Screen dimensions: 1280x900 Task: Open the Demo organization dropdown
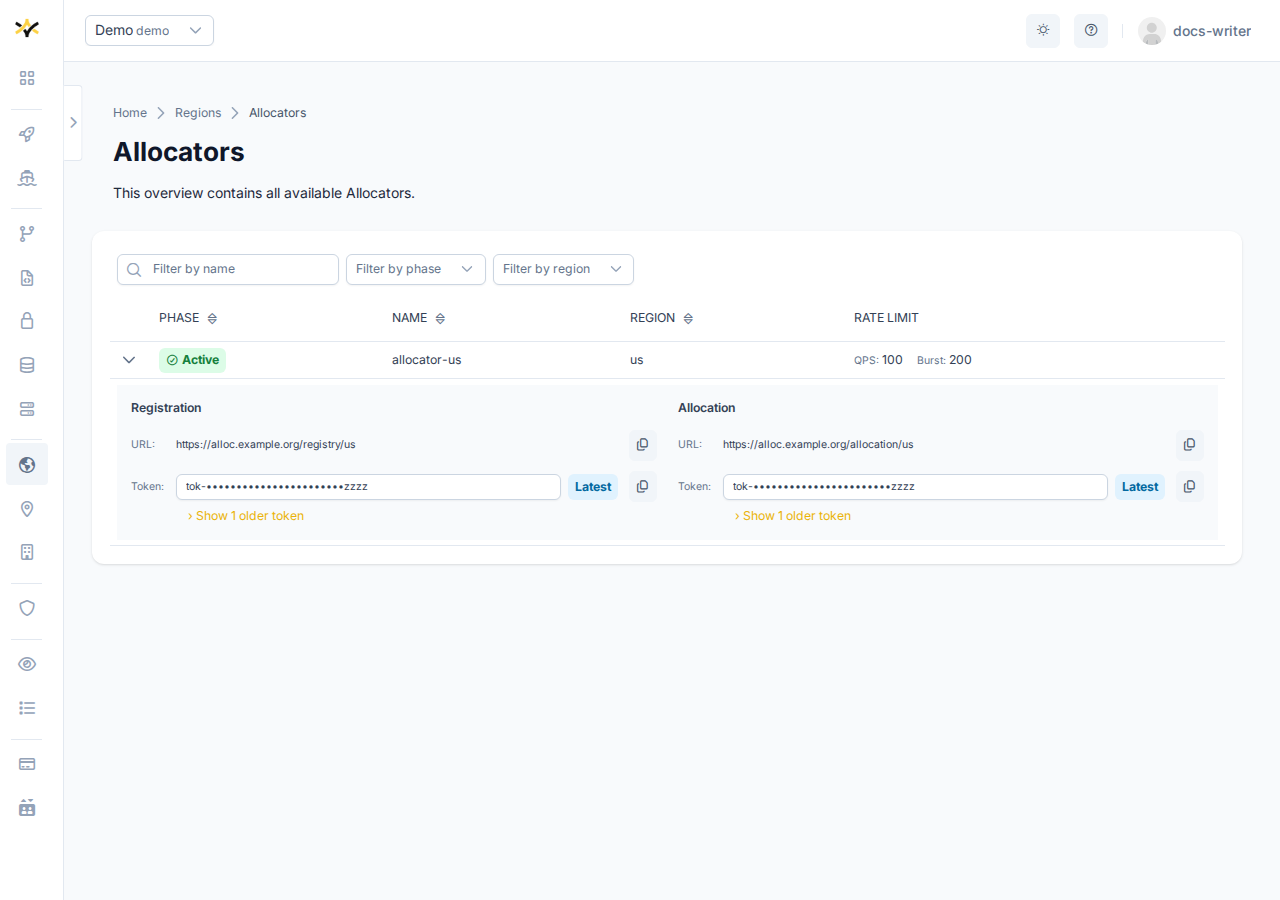tap(149, 30)
